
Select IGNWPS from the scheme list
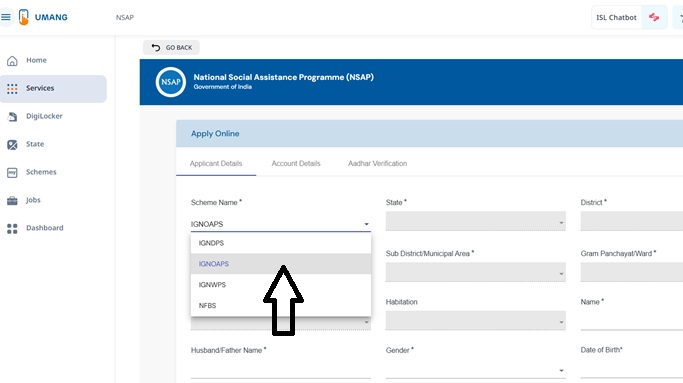pos(281,285)
